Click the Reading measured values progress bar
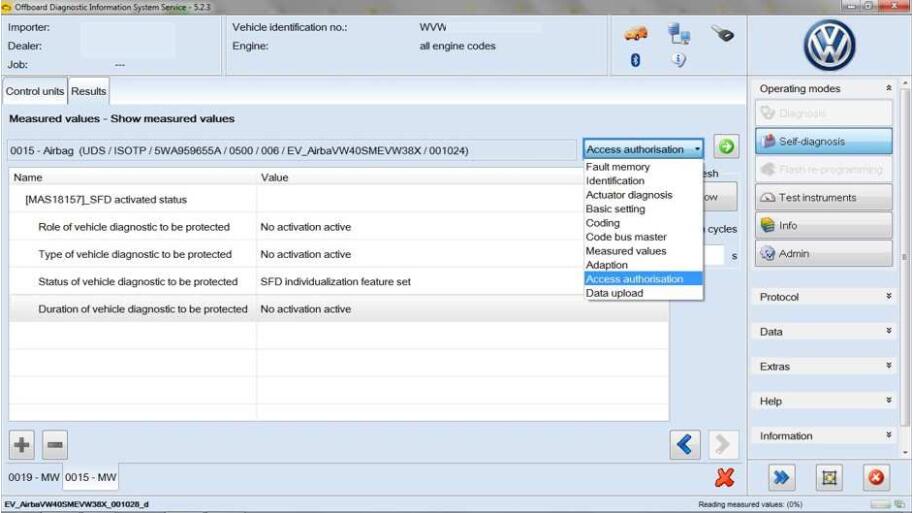913x513 pixels. (x=880, y=504)
